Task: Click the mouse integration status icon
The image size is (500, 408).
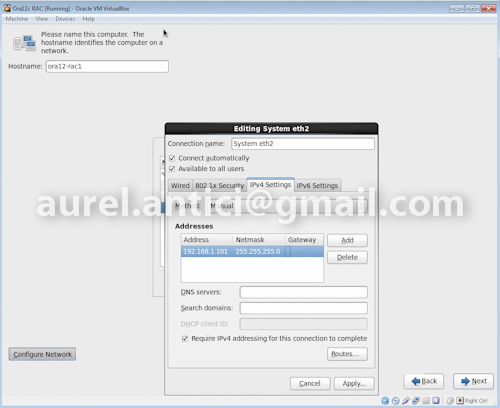Action: point(450,400)
